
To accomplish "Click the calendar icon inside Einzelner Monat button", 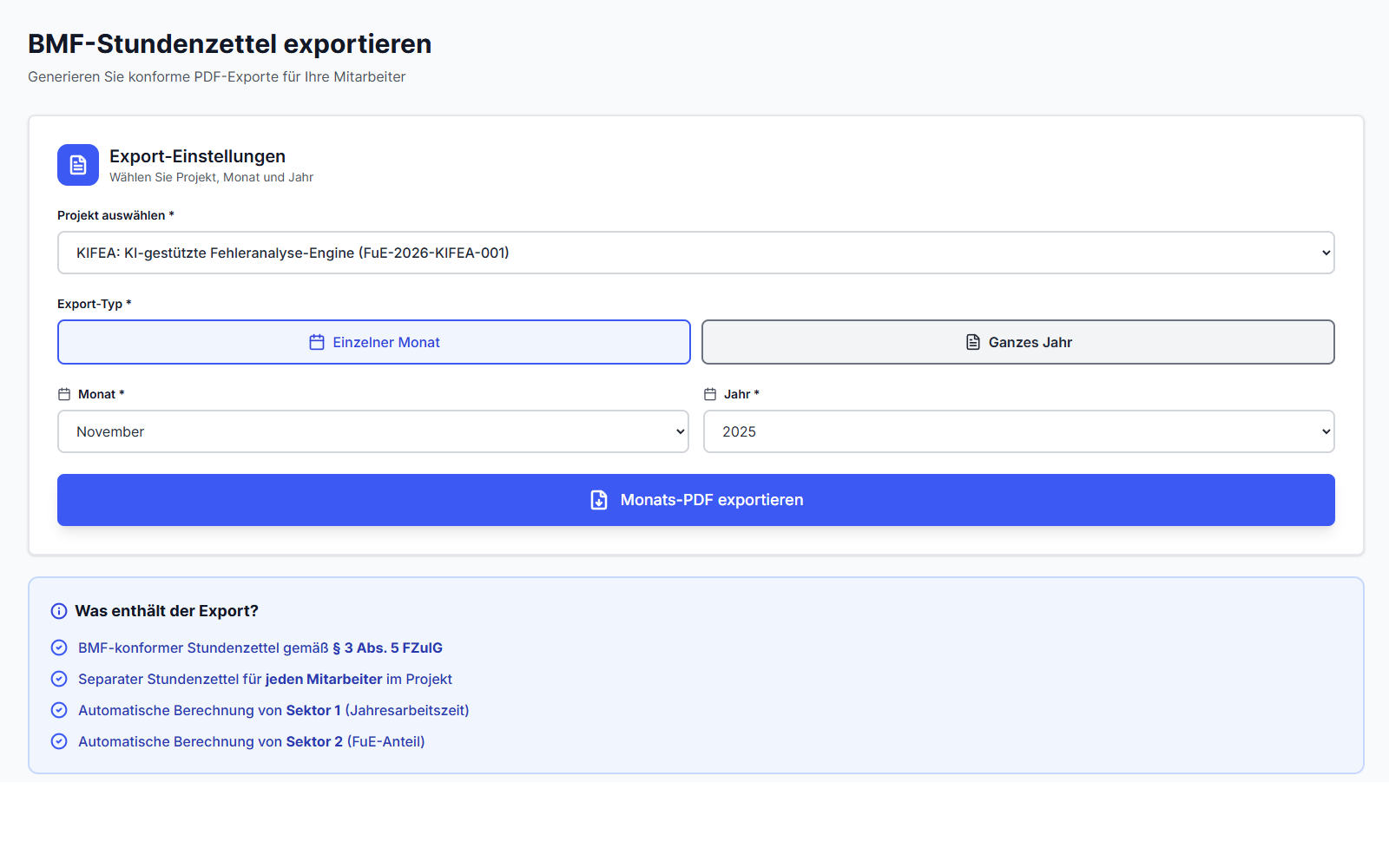I will click(x=316, y=342).
